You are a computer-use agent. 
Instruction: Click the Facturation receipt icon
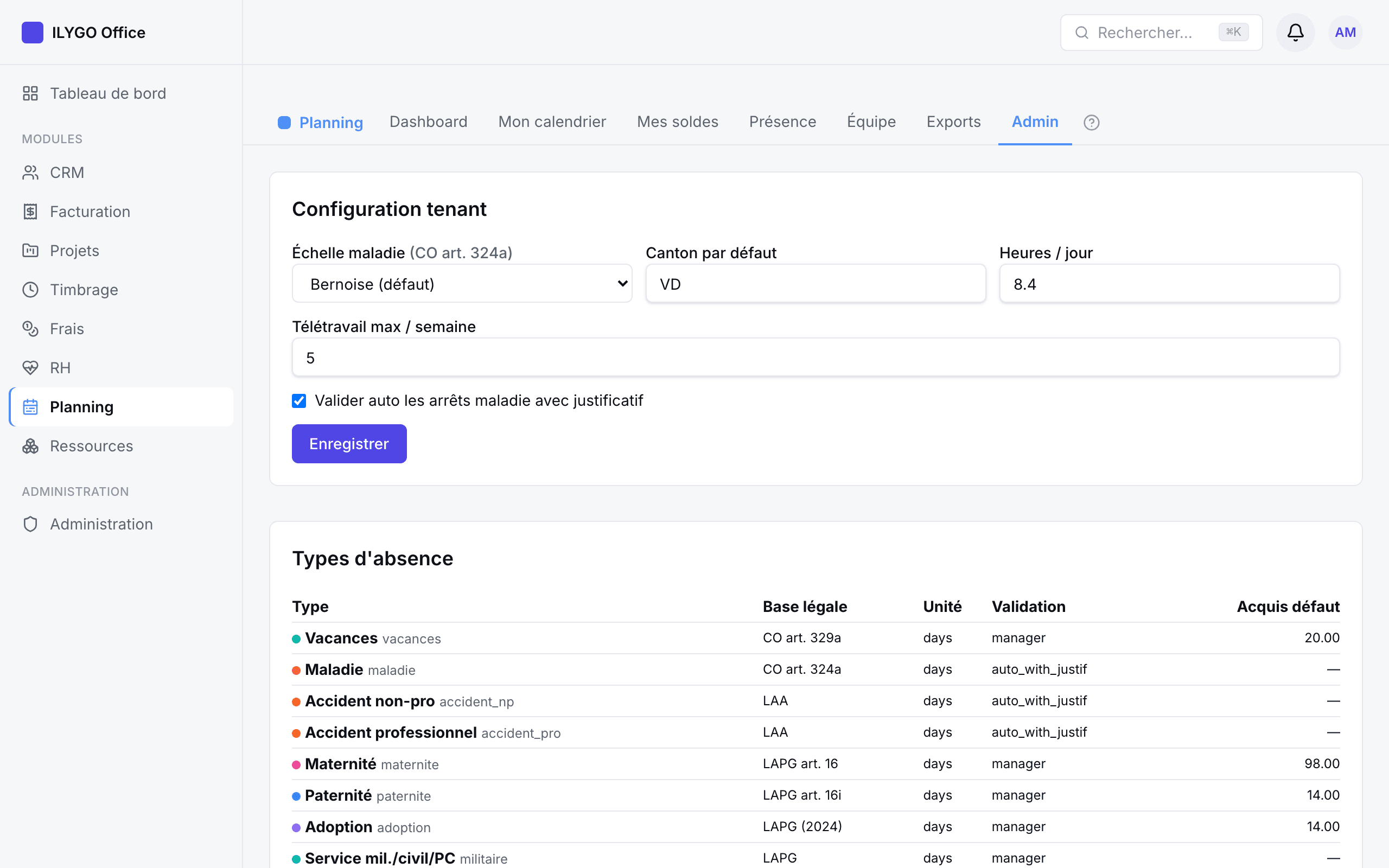30,211
